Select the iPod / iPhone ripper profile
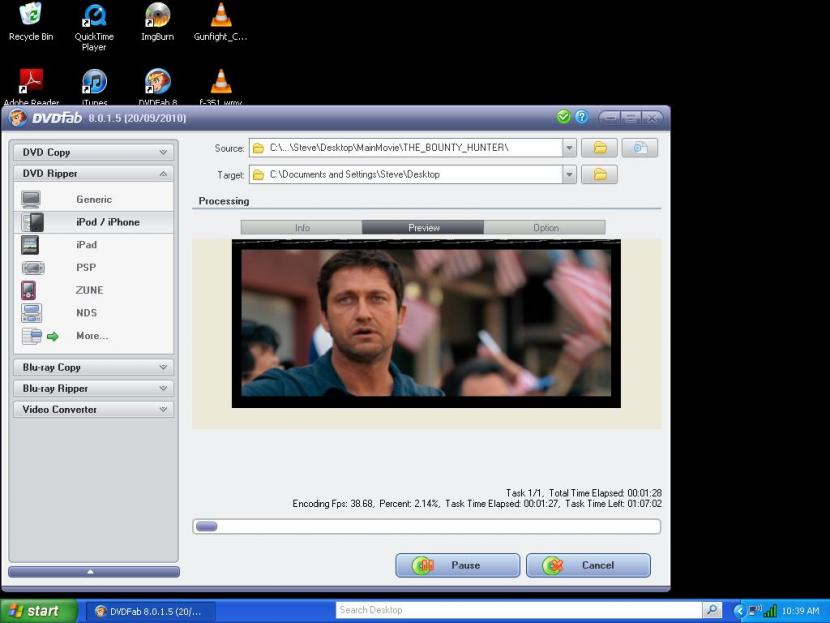Viewport: 830px width, 623px height. pos(107,222)
